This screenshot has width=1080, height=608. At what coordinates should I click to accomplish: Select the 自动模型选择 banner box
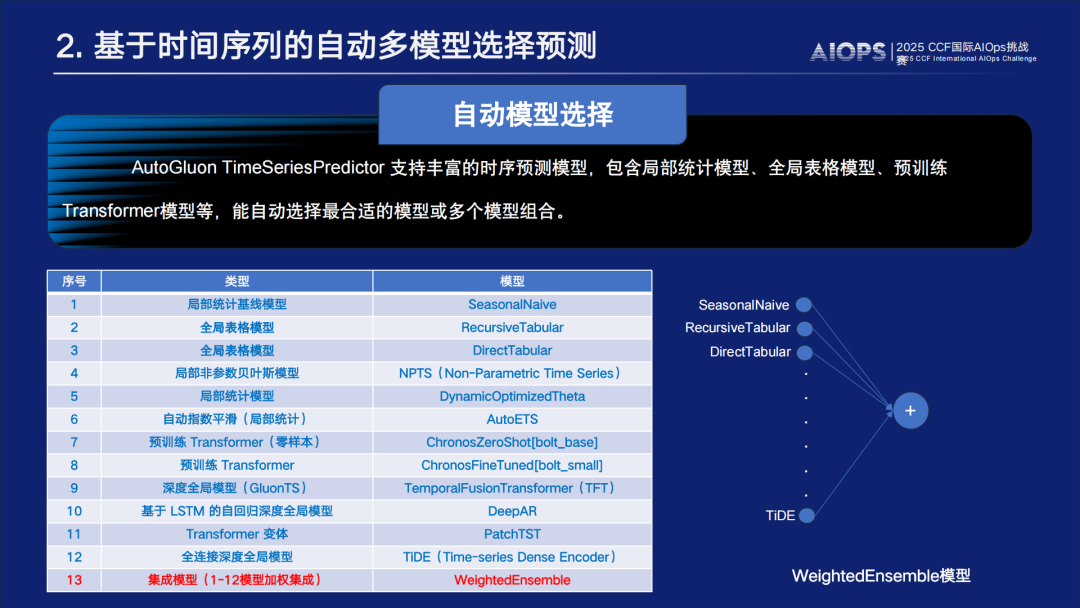click(x=532, y=115)
